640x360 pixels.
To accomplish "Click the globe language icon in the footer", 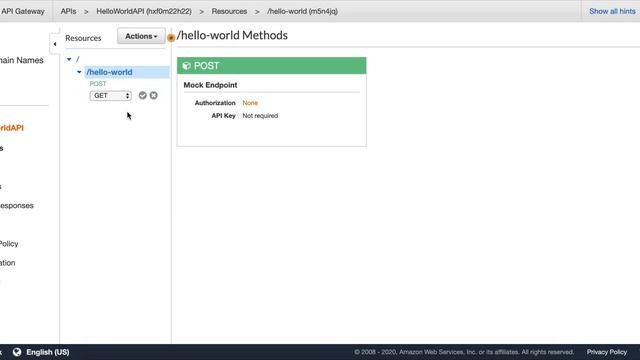I will pyautogui.click(x=17, y=352).
